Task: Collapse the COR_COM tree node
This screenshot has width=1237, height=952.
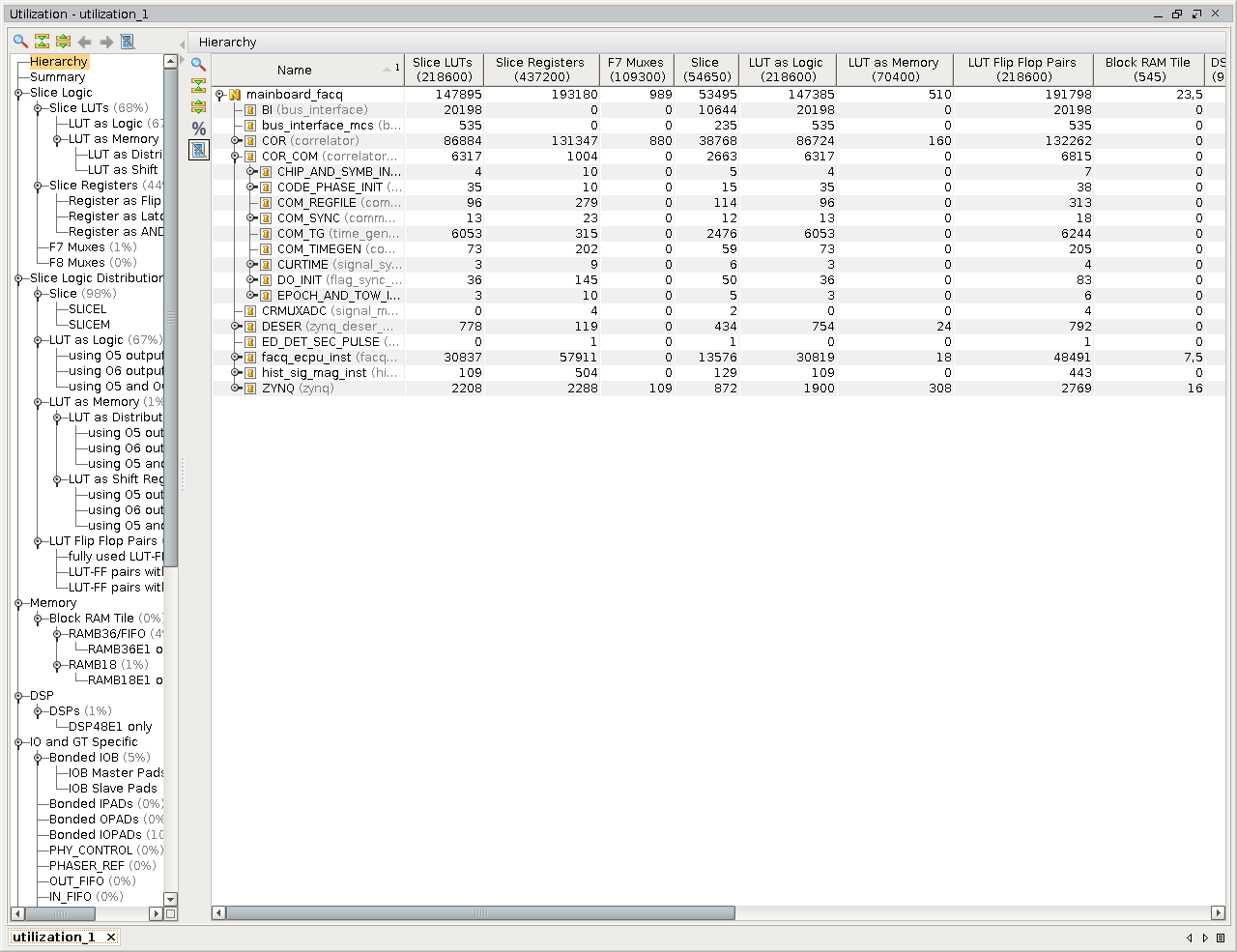Action: (235, 157)
